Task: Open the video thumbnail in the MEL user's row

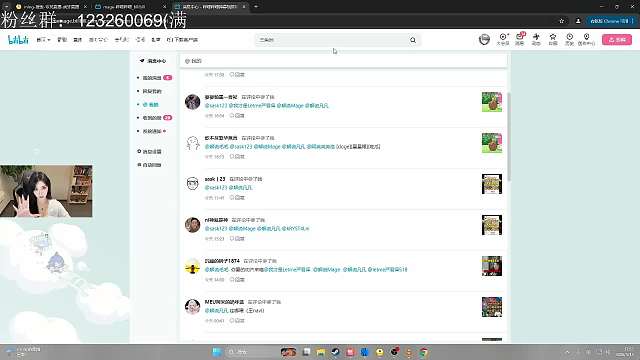Action: [492, 307]
